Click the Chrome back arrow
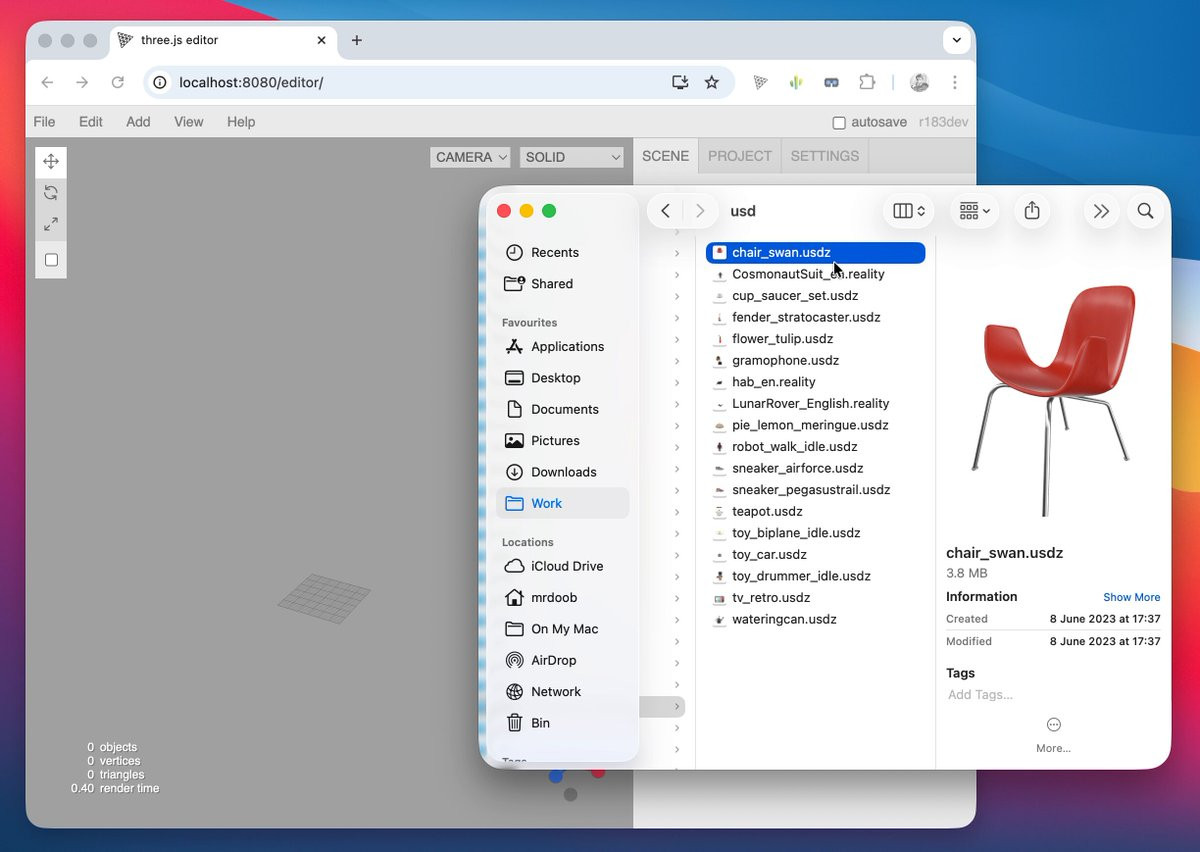The image size is (1200, 852). pyautogui.click(x=48, y=82)
